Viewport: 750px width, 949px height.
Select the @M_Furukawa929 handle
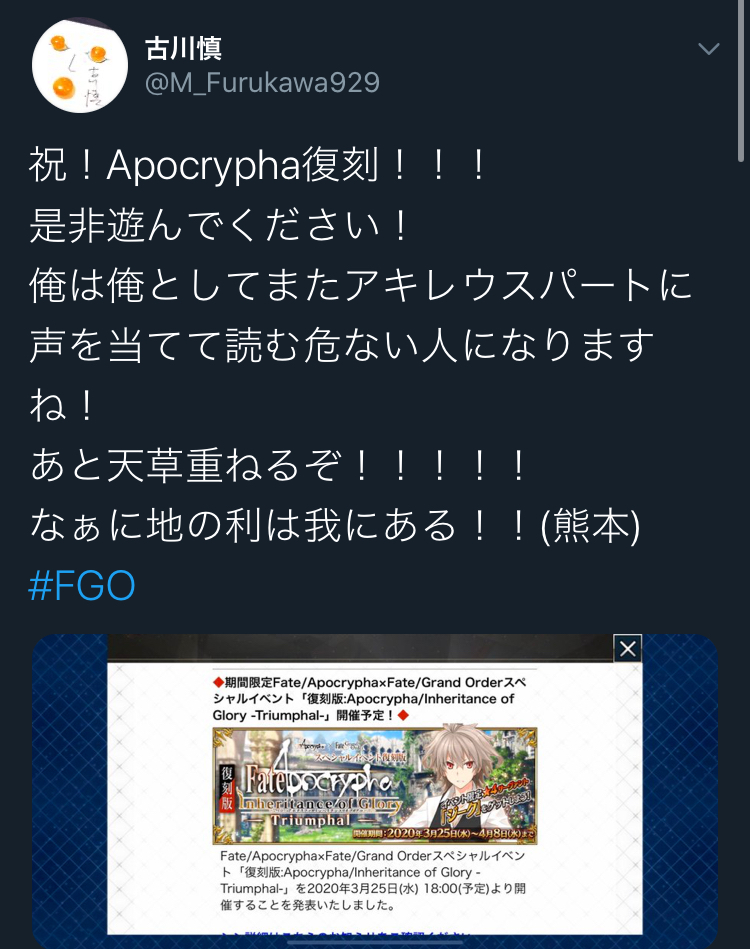(x=262, y=82)
